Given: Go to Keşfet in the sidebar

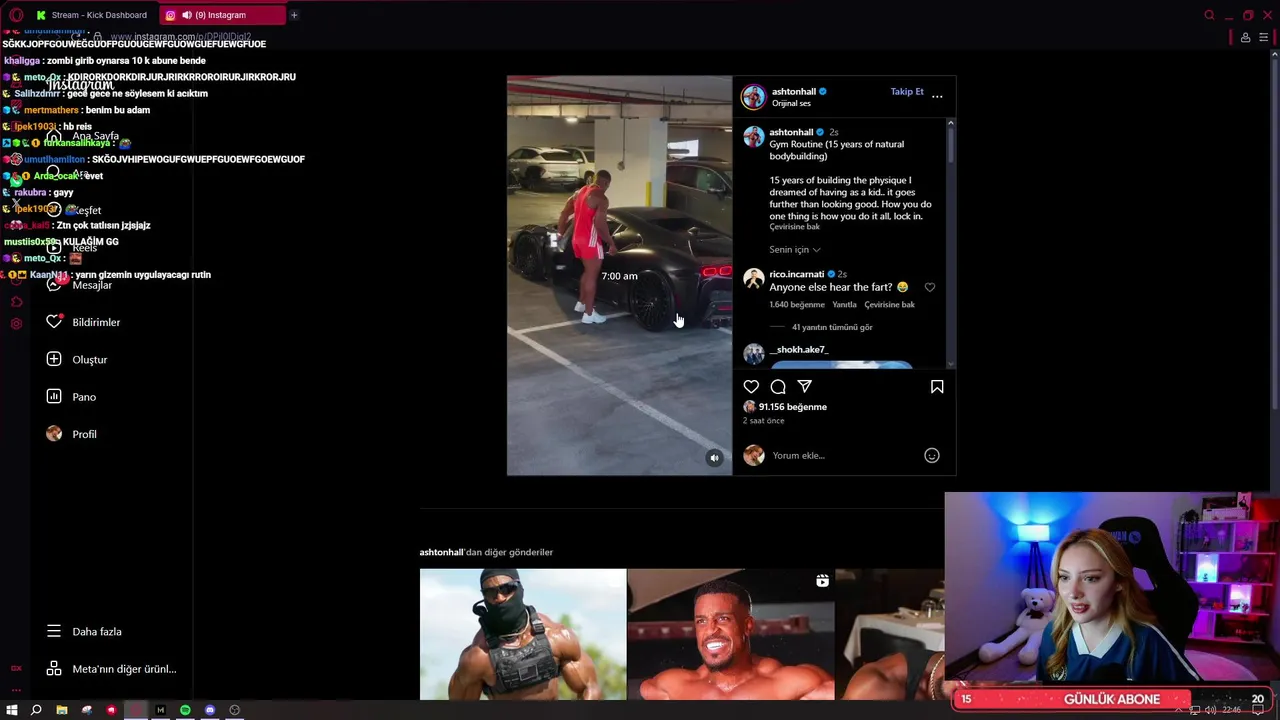Looking at the screenshot, I should pos(87,210).
